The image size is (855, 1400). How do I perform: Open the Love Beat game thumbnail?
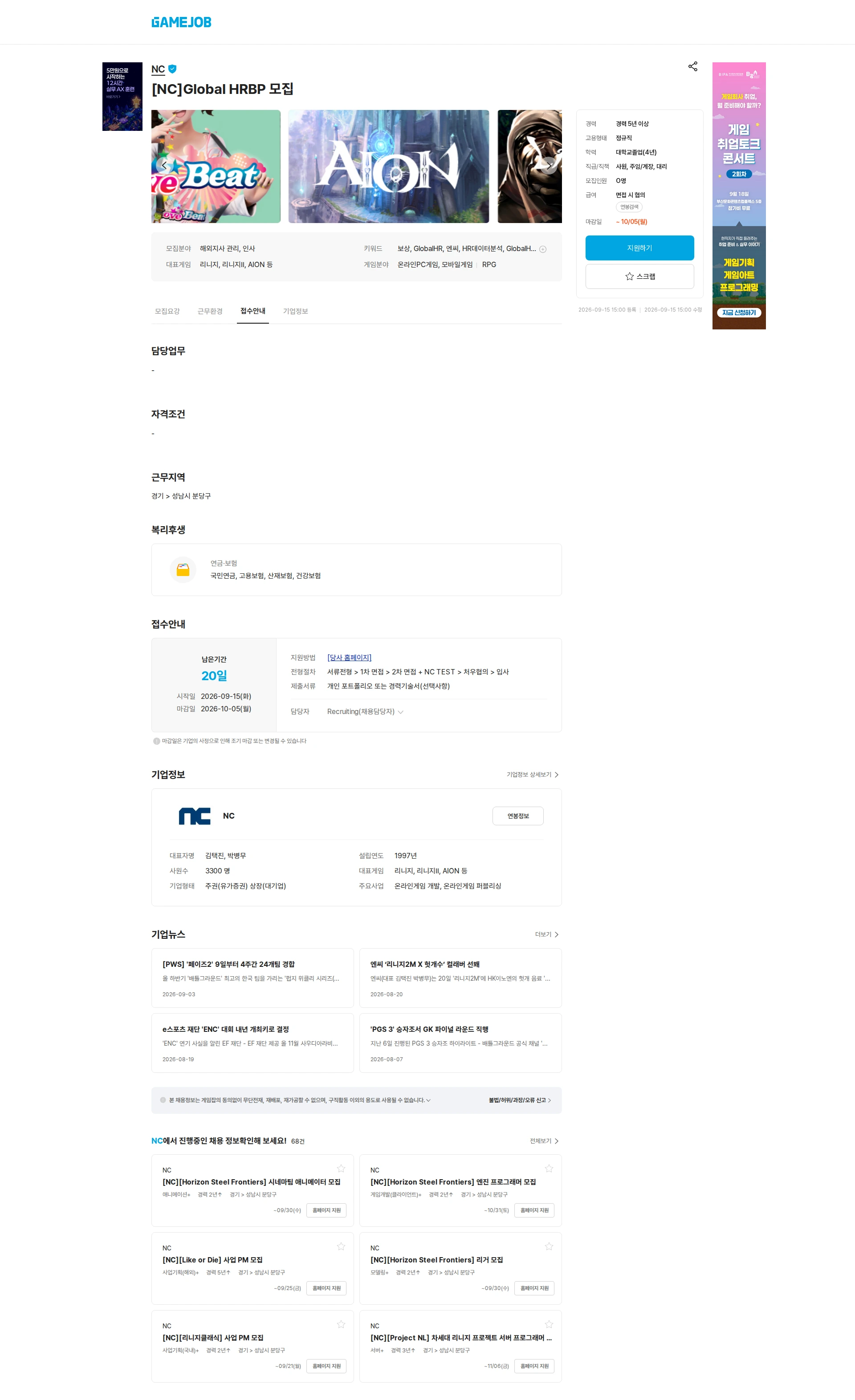click(216, 166)
